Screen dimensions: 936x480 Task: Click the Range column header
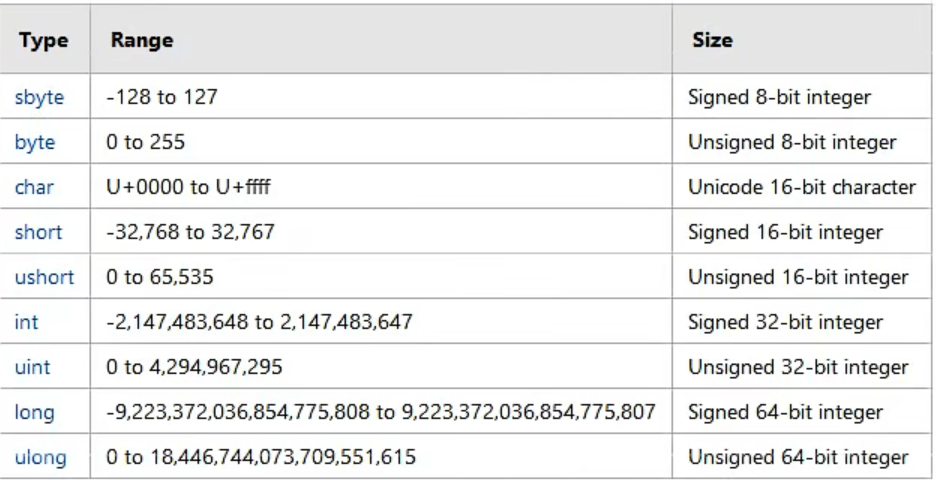click(x=141, y=41)
